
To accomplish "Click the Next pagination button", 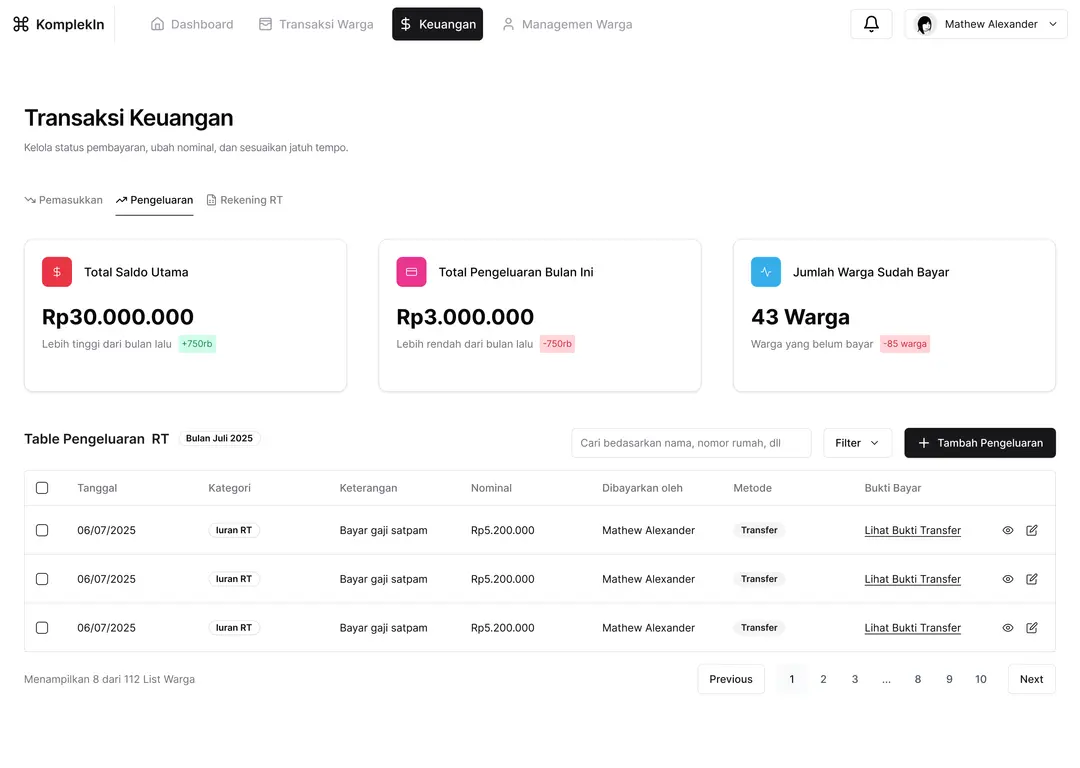I will (1031, 679).
